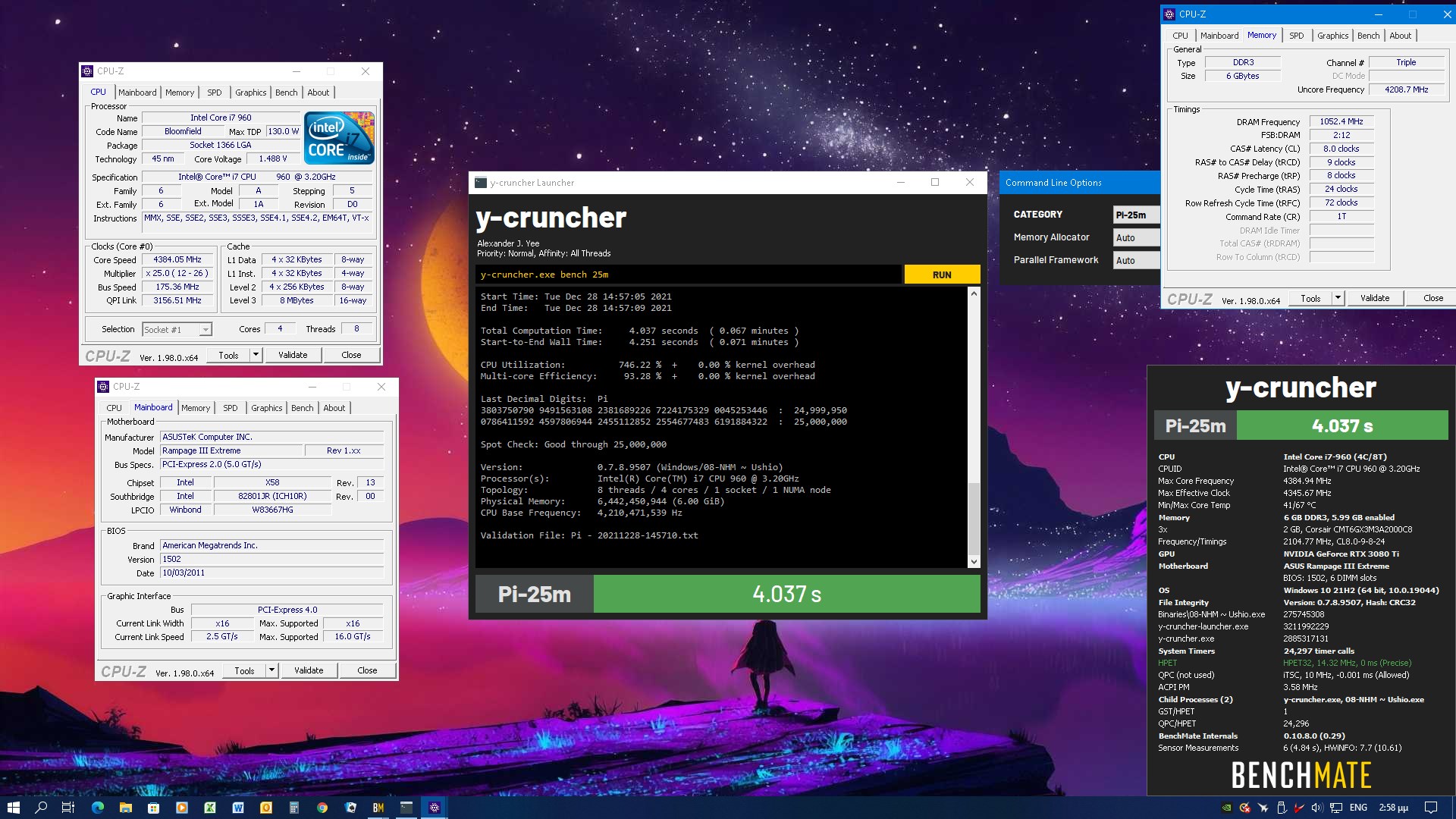Click Close button in CPU-Z Mainboard window
This screenshot has height=819, width=1456.
367,670
